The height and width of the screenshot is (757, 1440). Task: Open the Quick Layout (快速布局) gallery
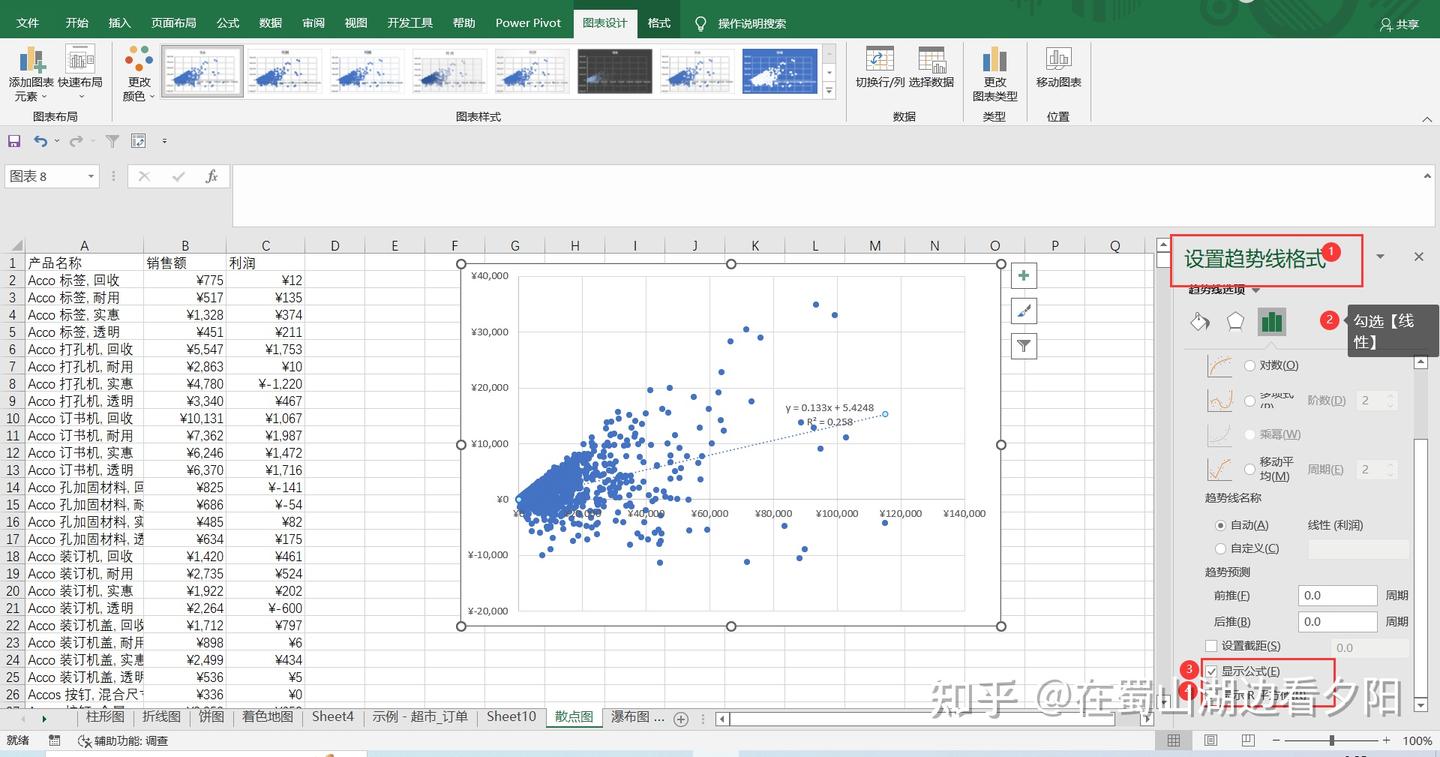point(80,74)
